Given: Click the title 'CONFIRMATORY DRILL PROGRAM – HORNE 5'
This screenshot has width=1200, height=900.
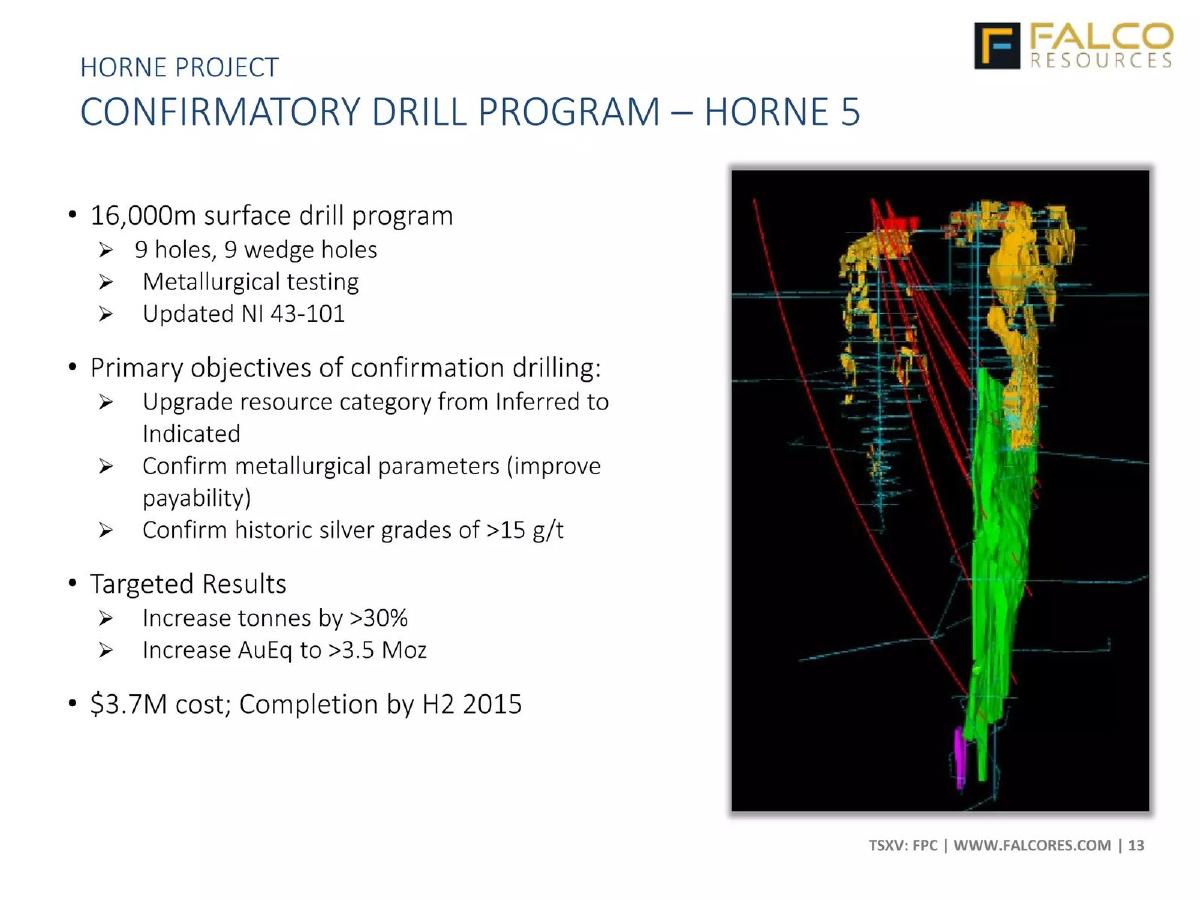Looking at the screenshot, I should pos(470,112).
